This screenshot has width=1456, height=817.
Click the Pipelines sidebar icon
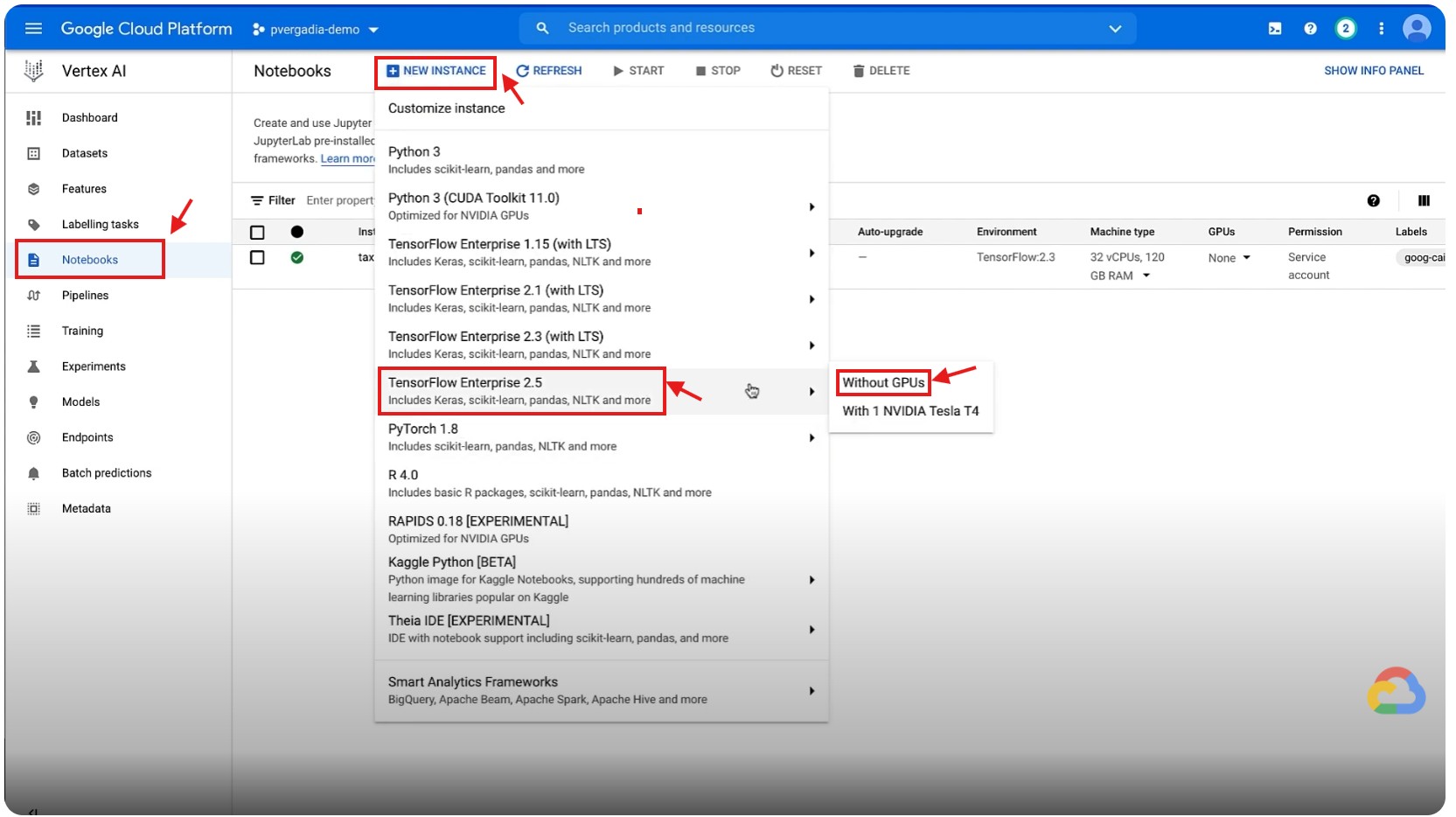33,296
